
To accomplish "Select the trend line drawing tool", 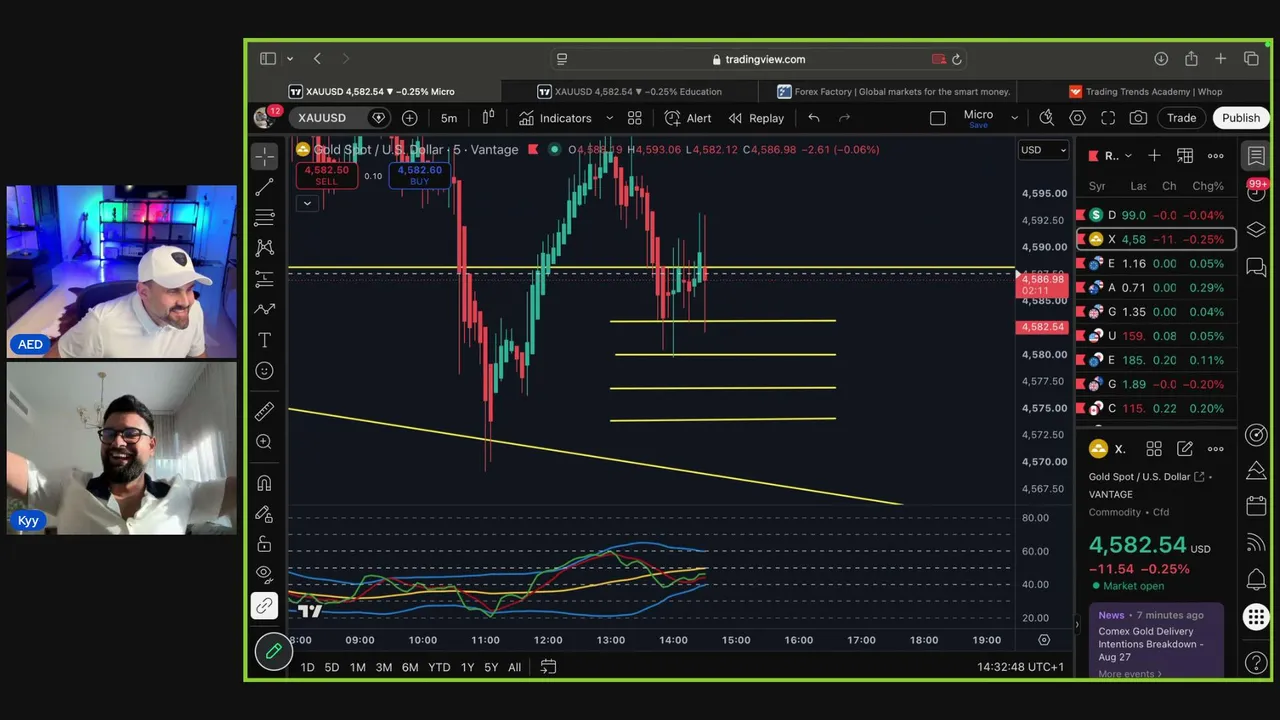I will (x=264, y=187).
